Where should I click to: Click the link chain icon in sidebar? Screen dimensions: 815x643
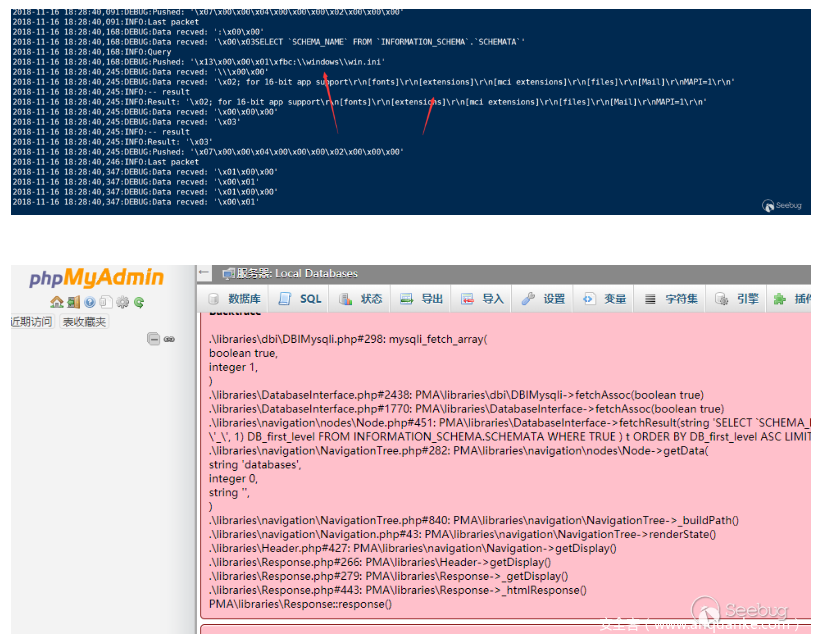(169, 340)
